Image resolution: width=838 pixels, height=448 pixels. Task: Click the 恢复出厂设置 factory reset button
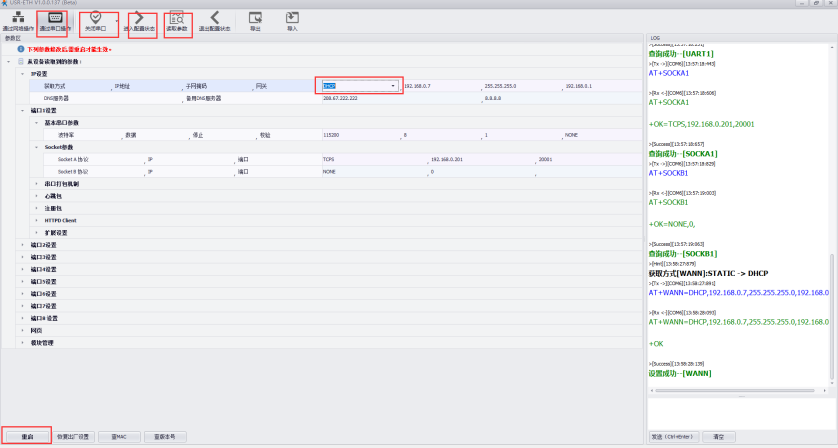tap(74, 437)
